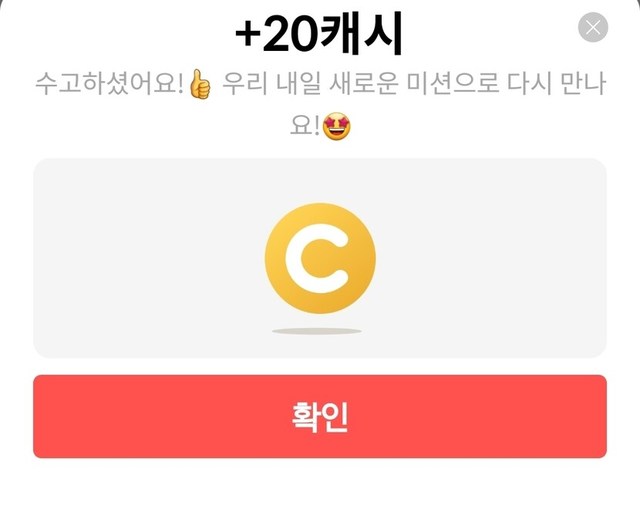Tap the star-eyed smiley emoji
The width and height of the screenshot is (640, 508).
336,127
